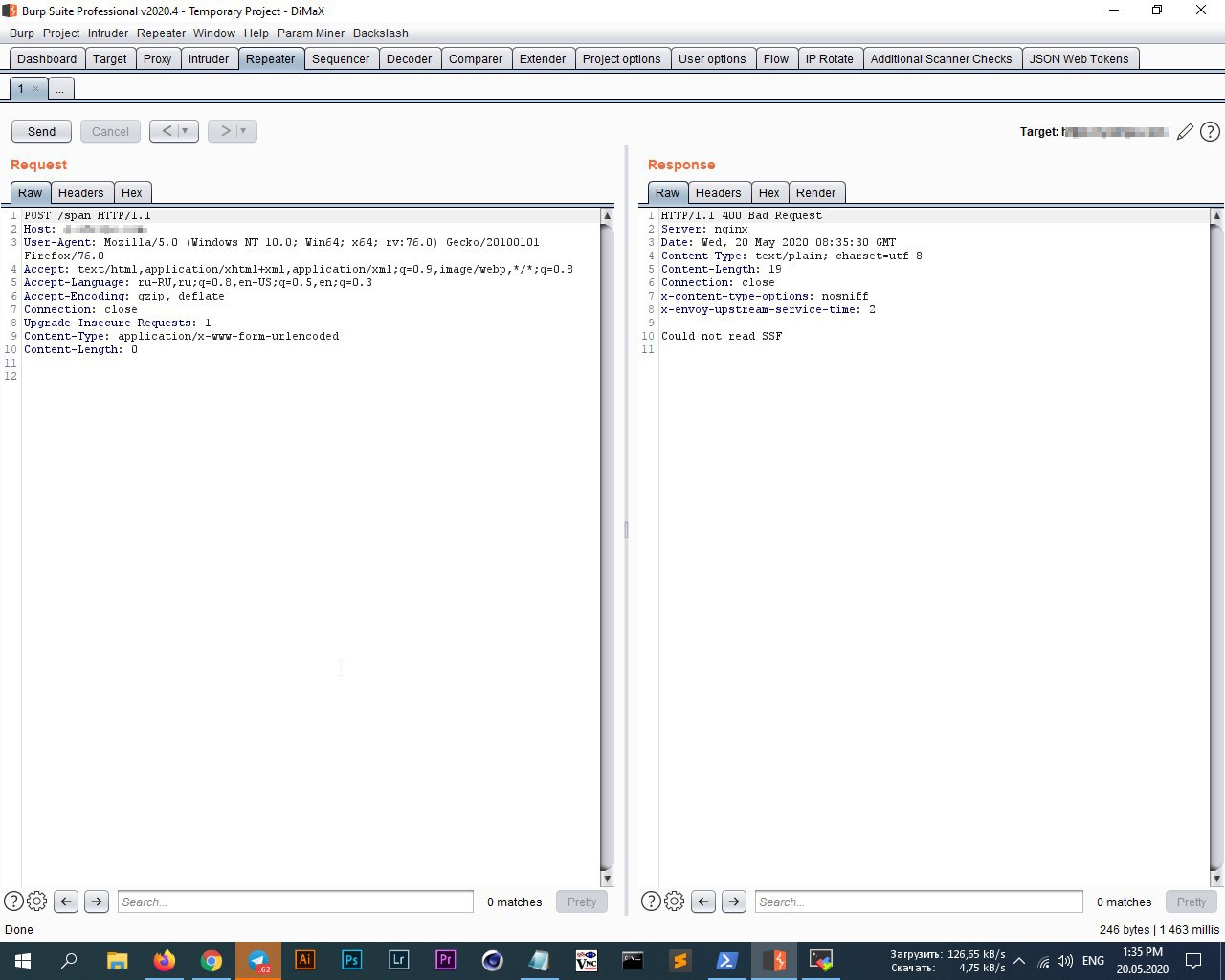
Task: Click the Response Pretty button
Action: click(1192, 902)
